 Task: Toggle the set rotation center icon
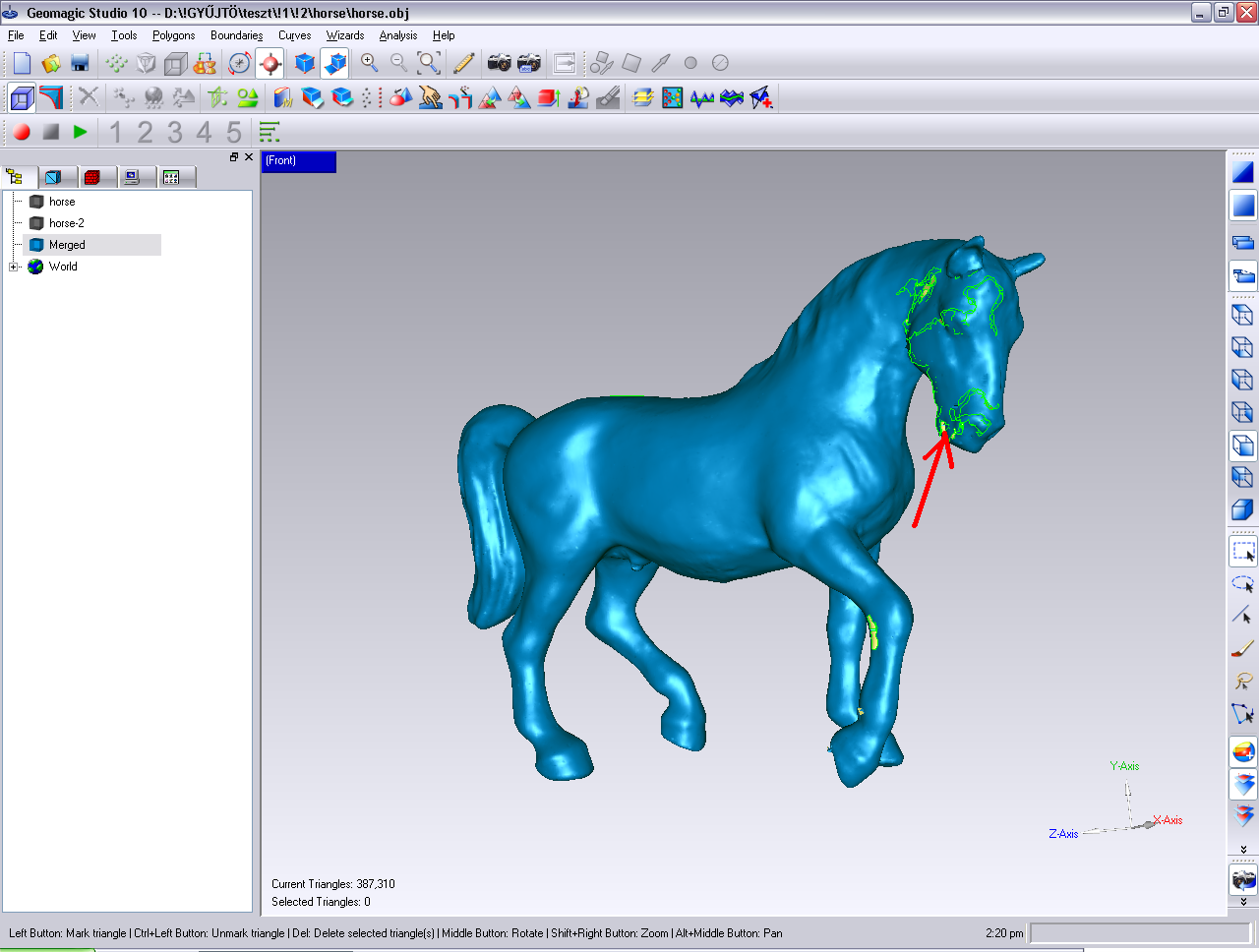coord(270,63)
